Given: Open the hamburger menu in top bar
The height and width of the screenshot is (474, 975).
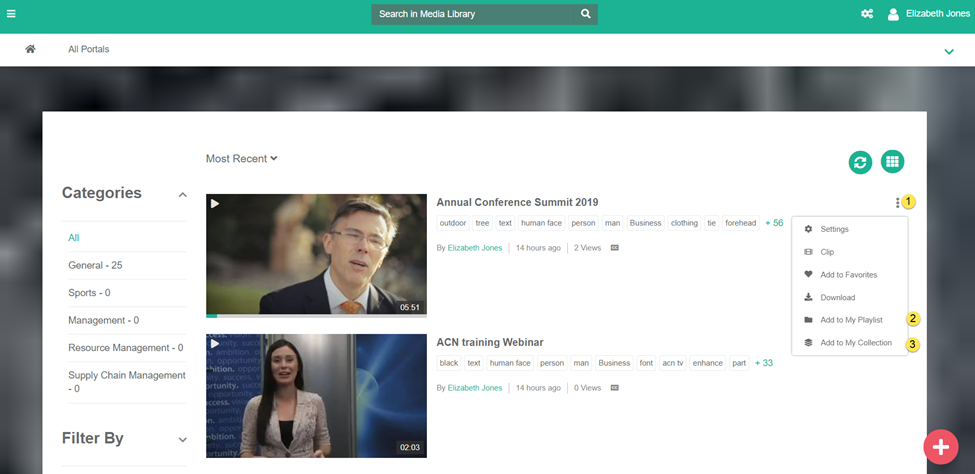Looking at the screenshot, I should click(11, 14).
